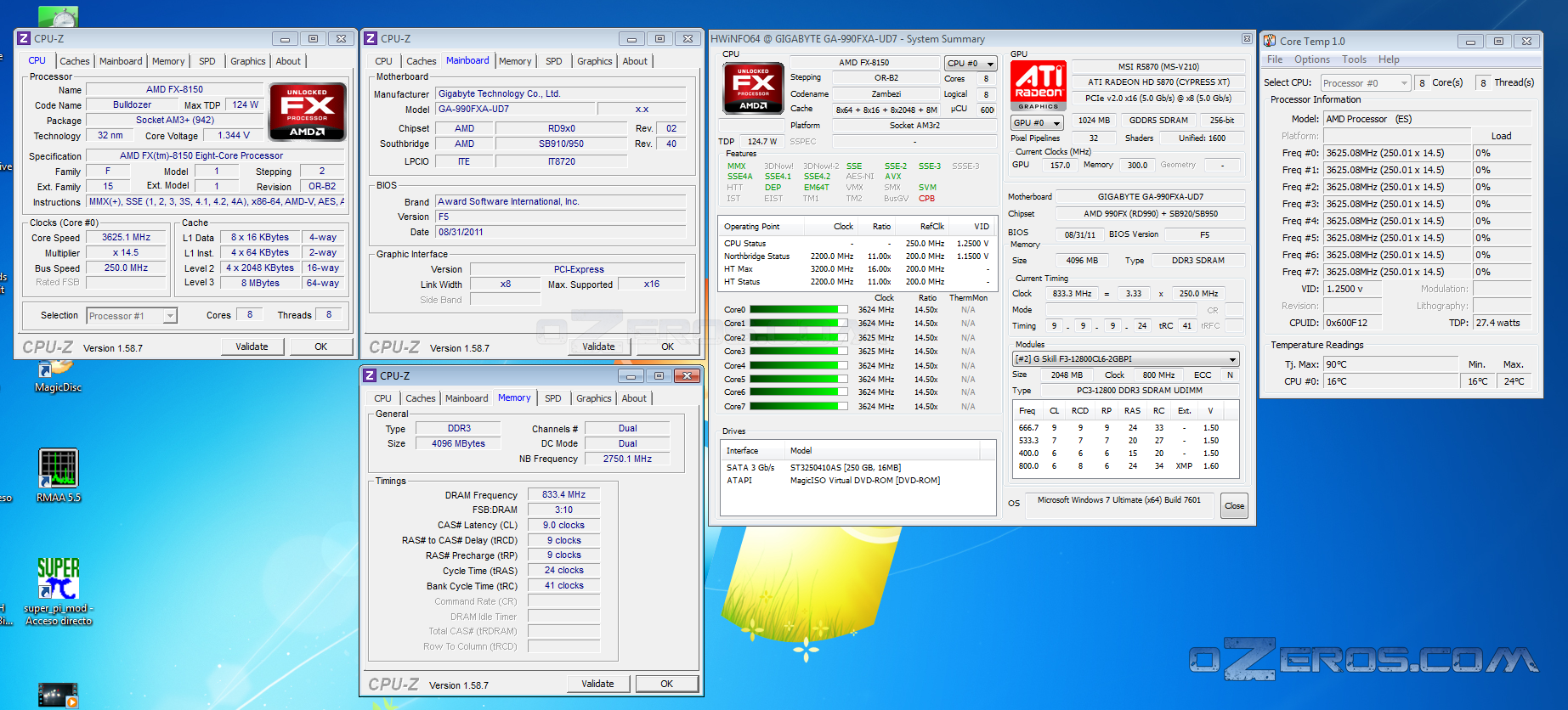Click the Core Voltage value 1.344 V
Screen dimensions: 1568x710
pyautogui.click(x=234, y=136)
